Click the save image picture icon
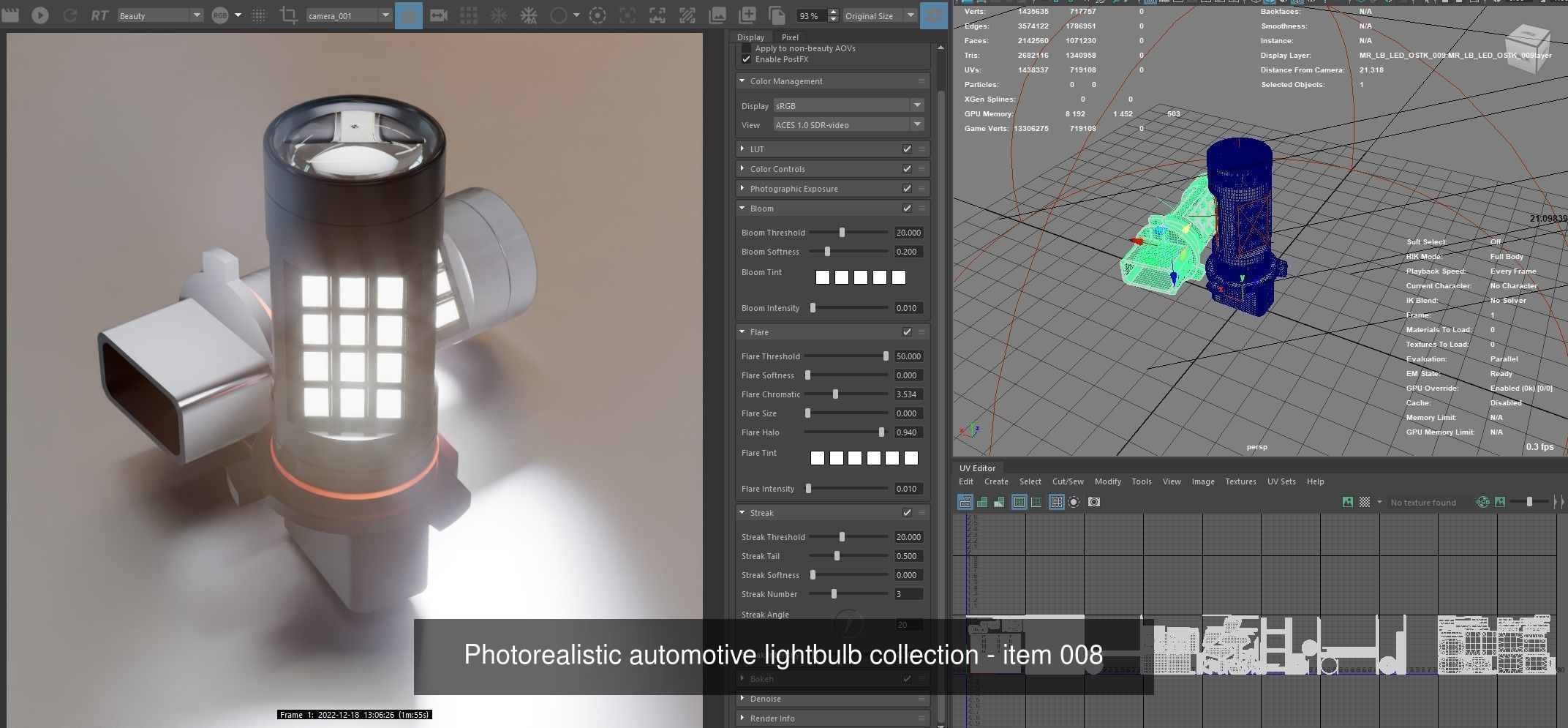Image resolution: width=1568 pixels, height=728 pixels. click(717, 15)
